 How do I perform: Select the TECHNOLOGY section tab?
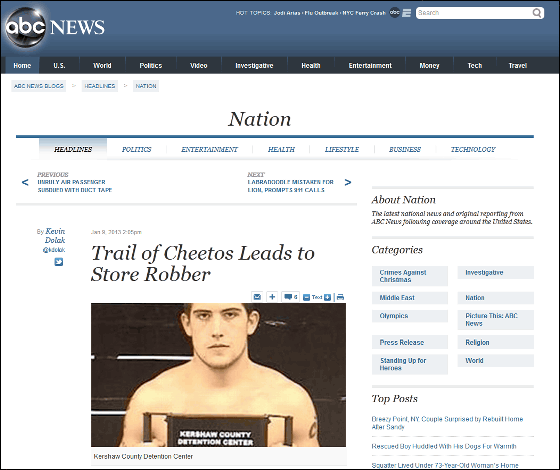[473, 150]
